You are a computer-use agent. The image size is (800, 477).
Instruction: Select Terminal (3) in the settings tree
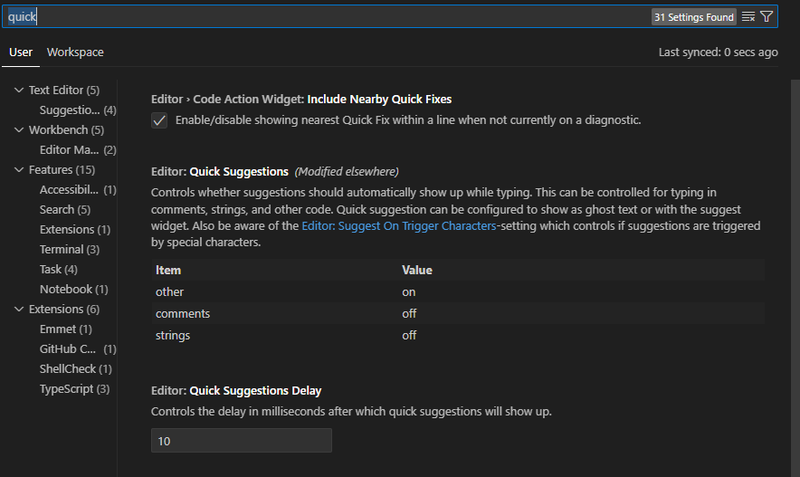69,249
